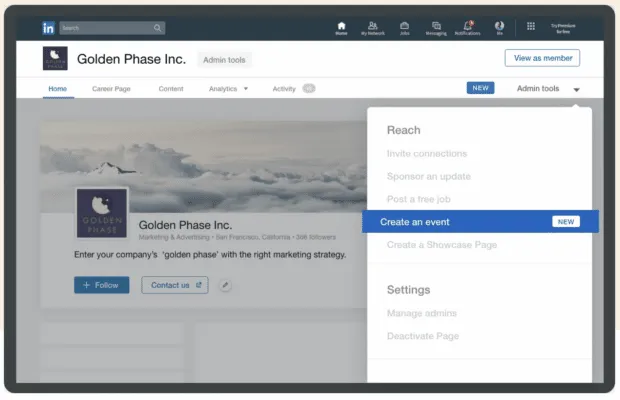The image size is (620, 400).
Task: Open the Me profile avatar
Action: click(499, 28)
